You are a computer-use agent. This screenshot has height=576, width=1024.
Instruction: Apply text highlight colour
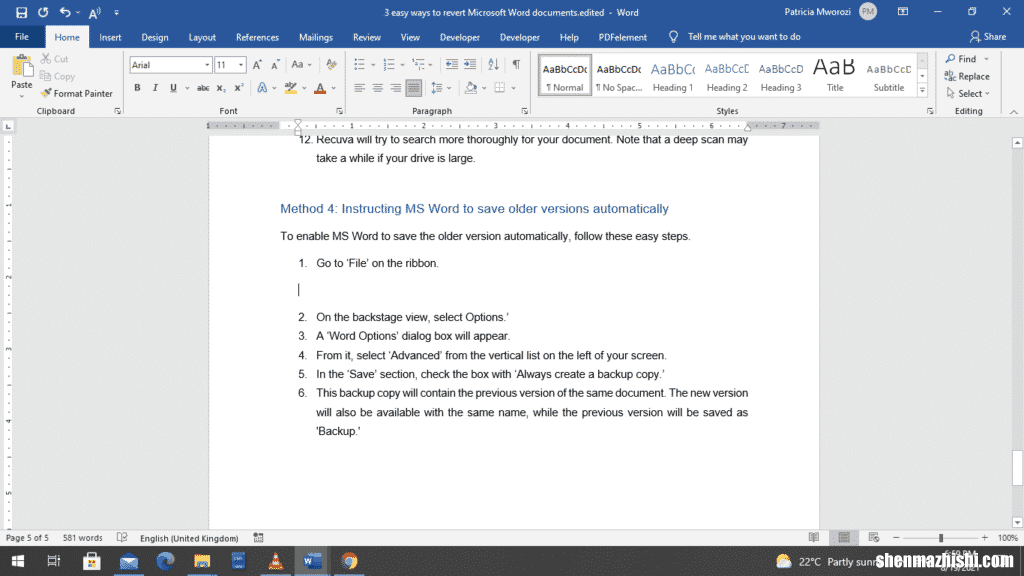(x=291, y=88)
